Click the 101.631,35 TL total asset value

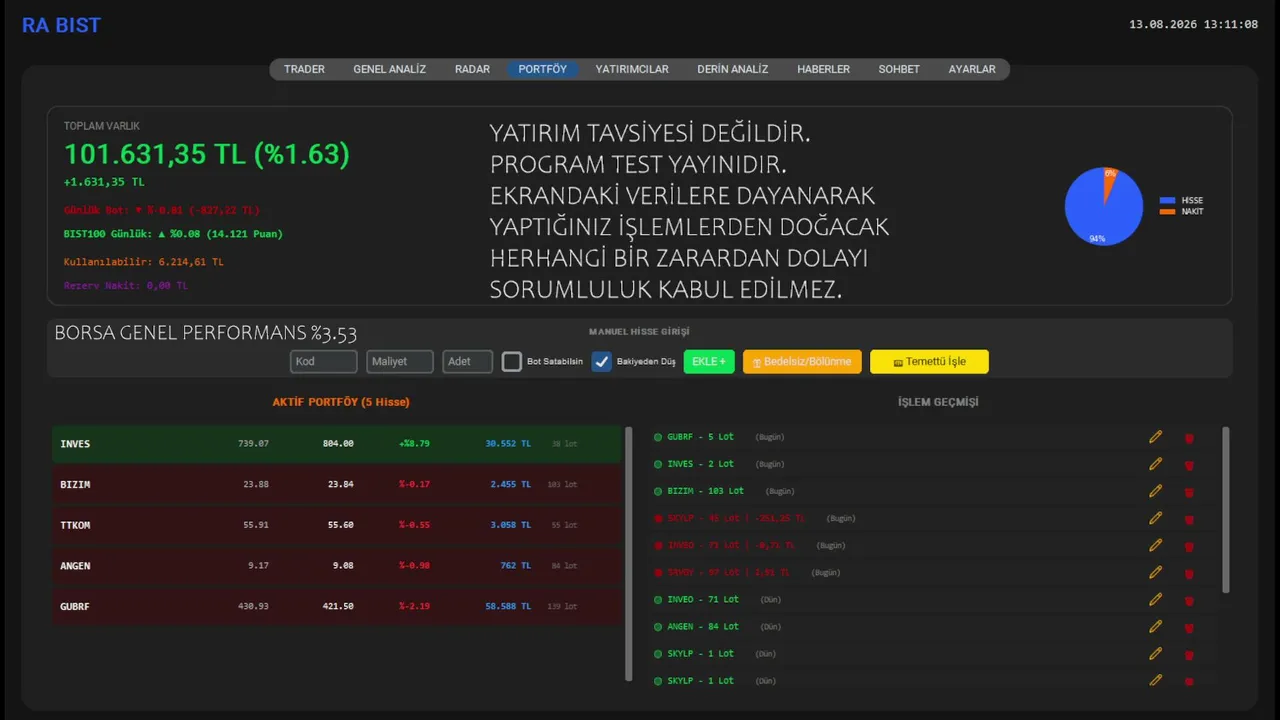(x=207, y=154)
